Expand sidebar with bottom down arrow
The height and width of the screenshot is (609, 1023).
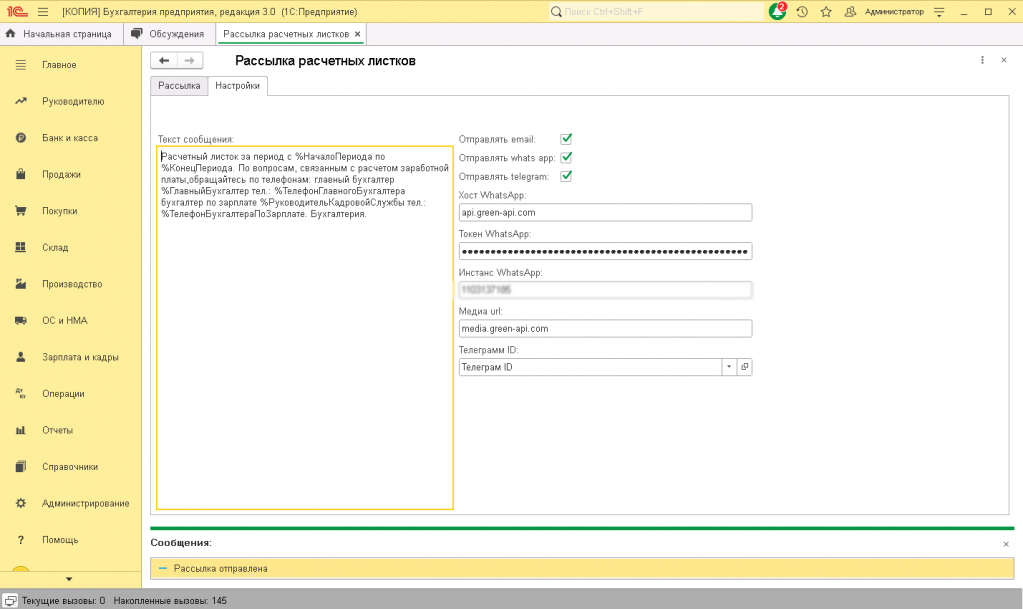tap(69, 579)
